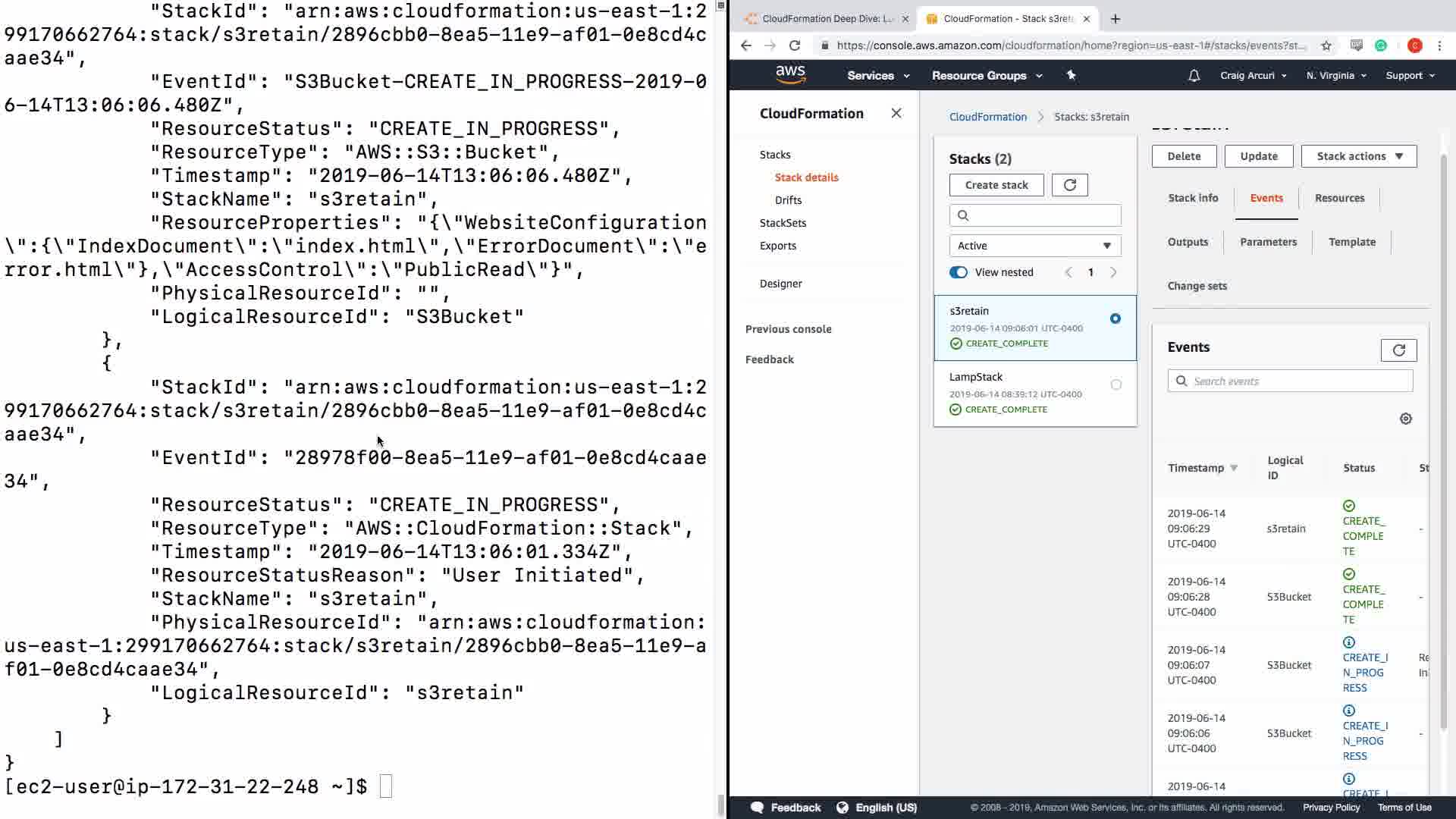Screen dimensions: 1456x819
Task: Bookmark page with star icon
Action: [1326, 45]
